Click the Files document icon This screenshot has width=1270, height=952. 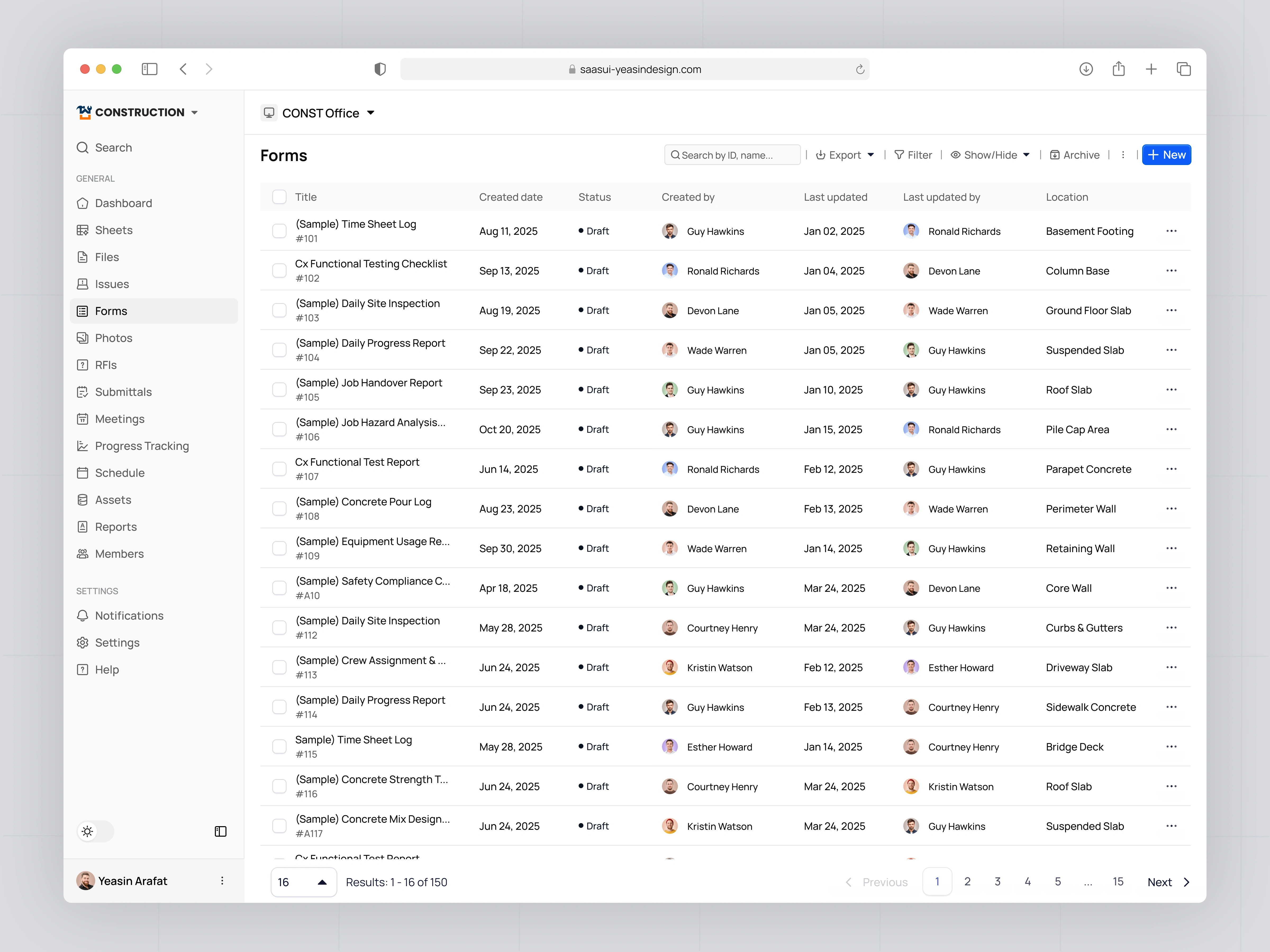coord(82,257)
